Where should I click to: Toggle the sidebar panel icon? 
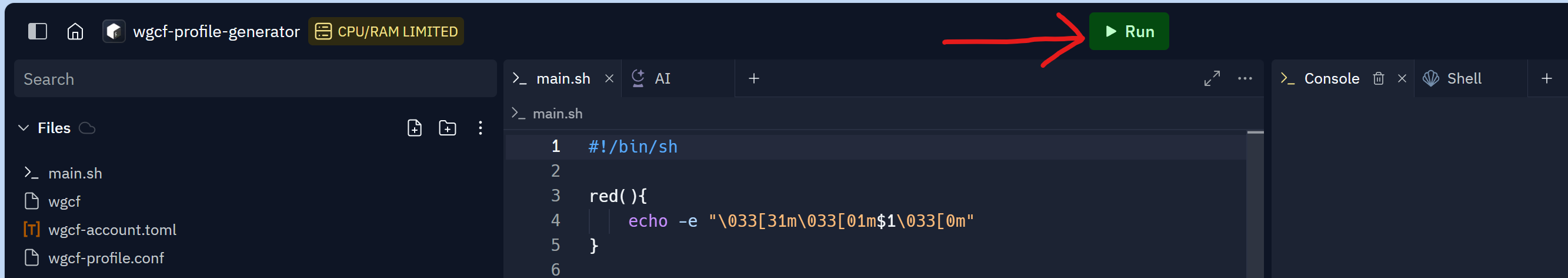[38, 31]
